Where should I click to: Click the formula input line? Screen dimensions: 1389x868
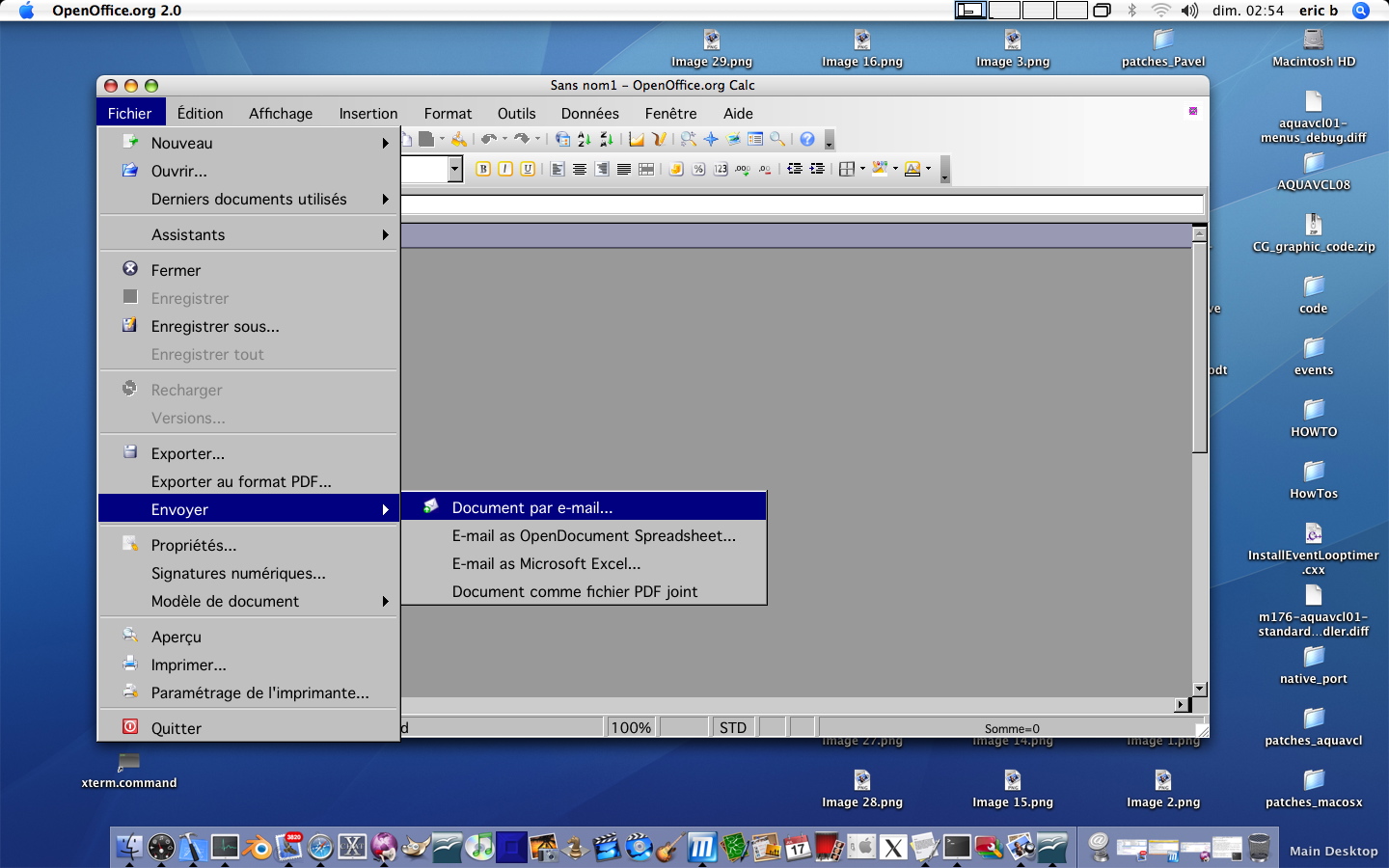coord(803,204)
